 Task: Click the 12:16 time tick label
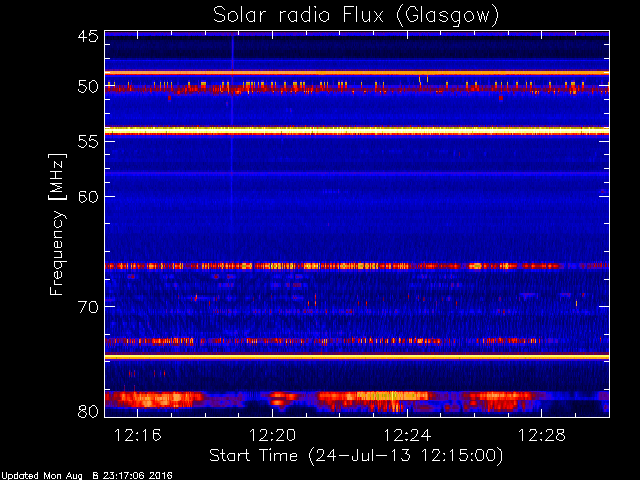point(138,435)
